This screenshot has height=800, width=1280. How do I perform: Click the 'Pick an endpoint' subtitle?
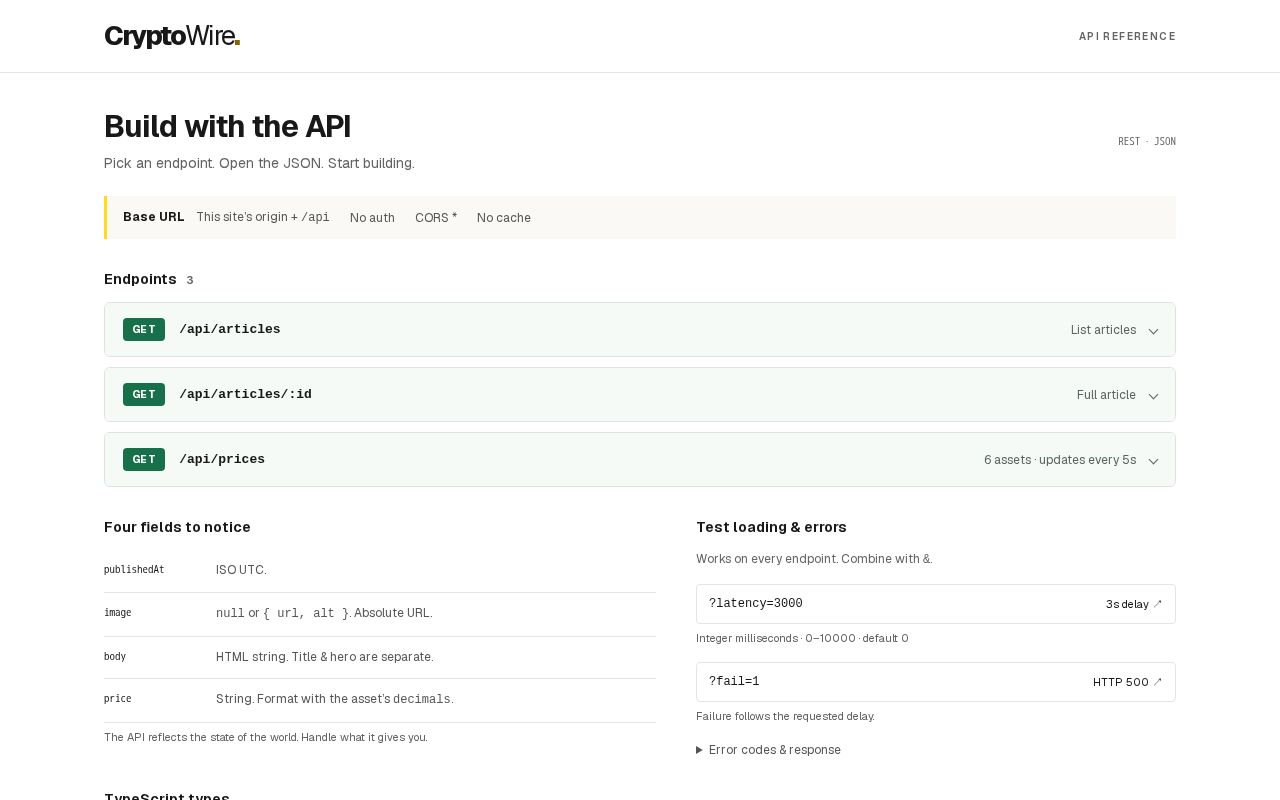259,163
